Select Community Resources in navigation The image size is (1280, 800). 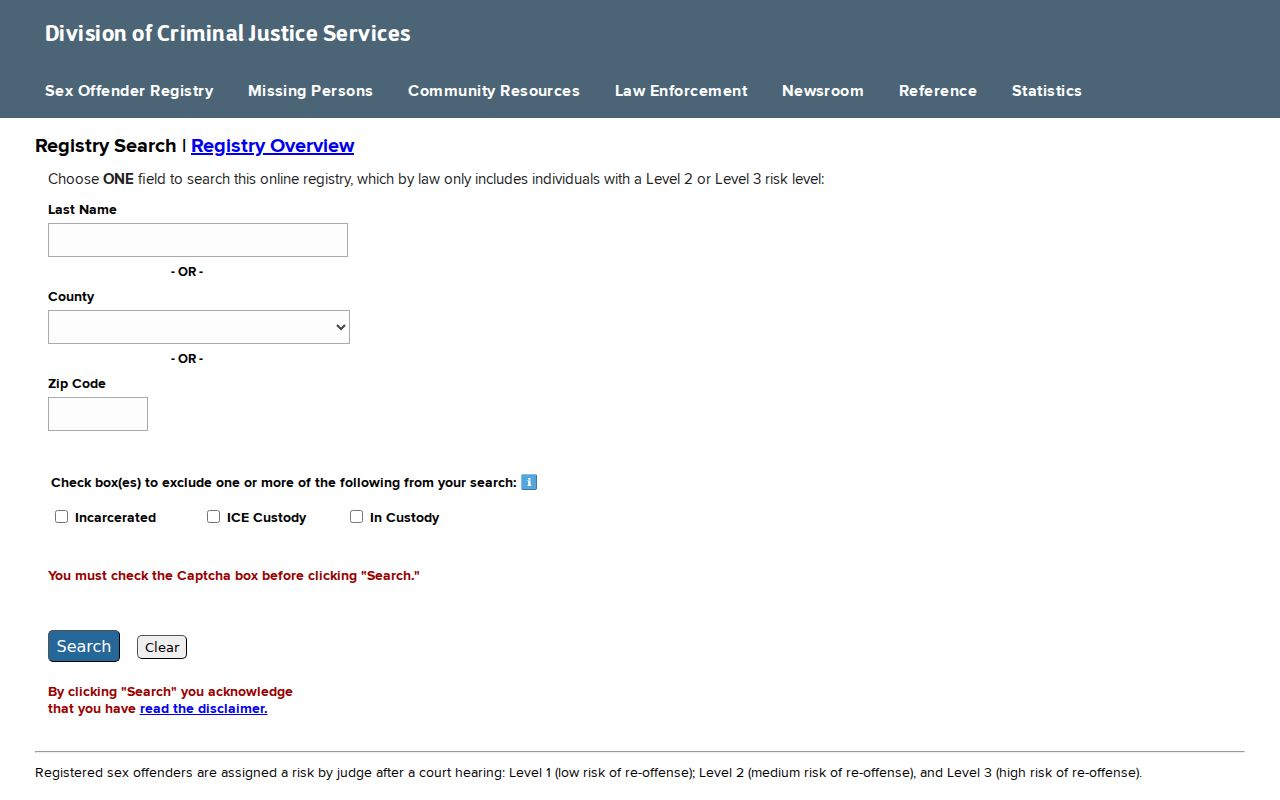(494, 91)
